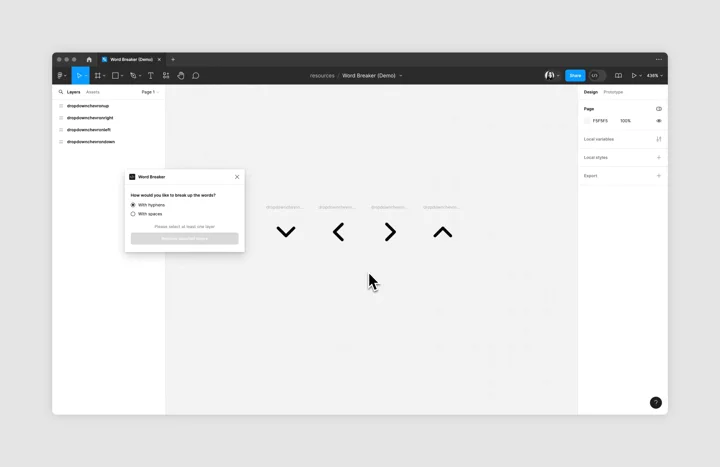Select the Comment tool

pos(196,76)
